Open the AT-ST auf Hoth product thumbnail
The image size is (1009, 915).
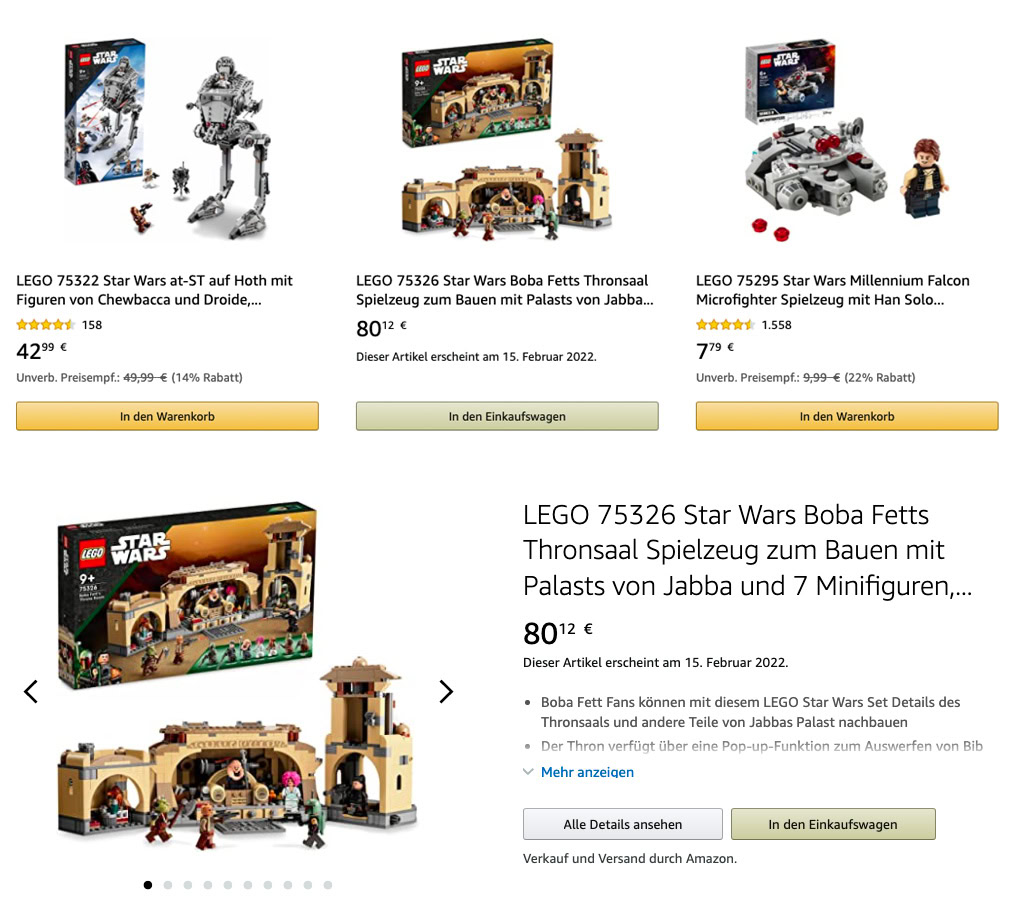click(167, 138)
